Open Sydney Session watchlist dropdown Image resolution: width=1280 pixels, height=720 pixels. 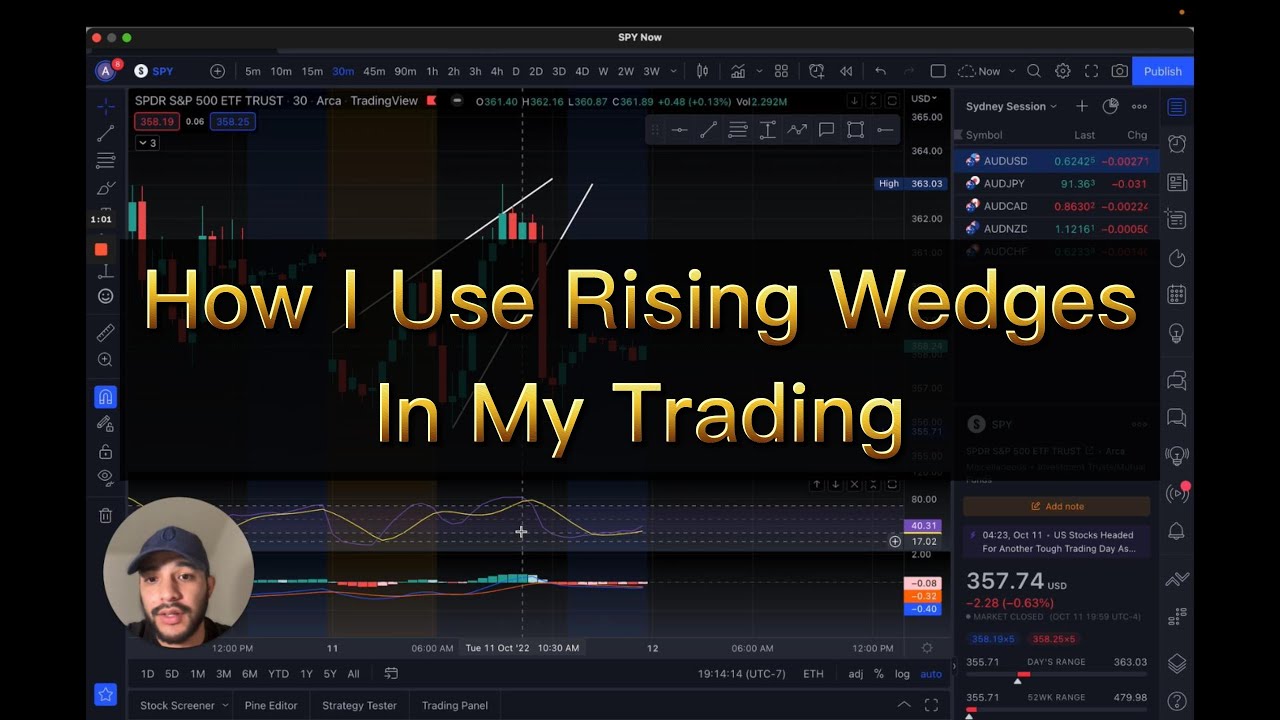(x=1012, y=106)
